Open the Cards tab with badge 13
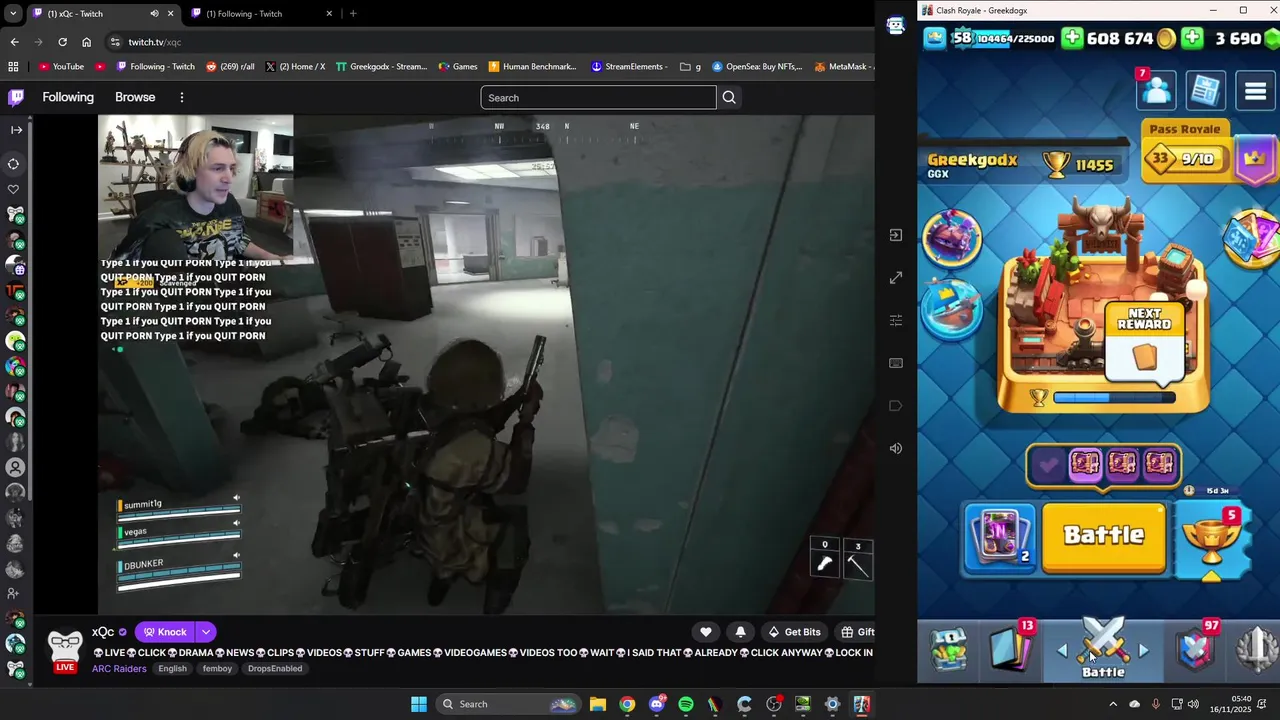This screenshot has width=1280, height=720. coord(1012,650)
